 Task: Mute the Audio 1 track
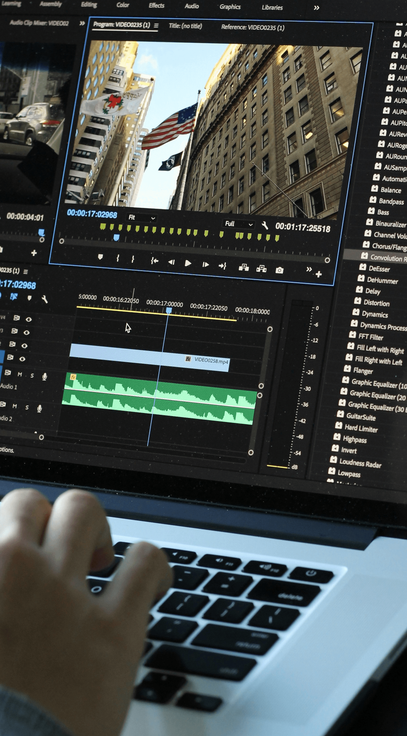(19, 374)
